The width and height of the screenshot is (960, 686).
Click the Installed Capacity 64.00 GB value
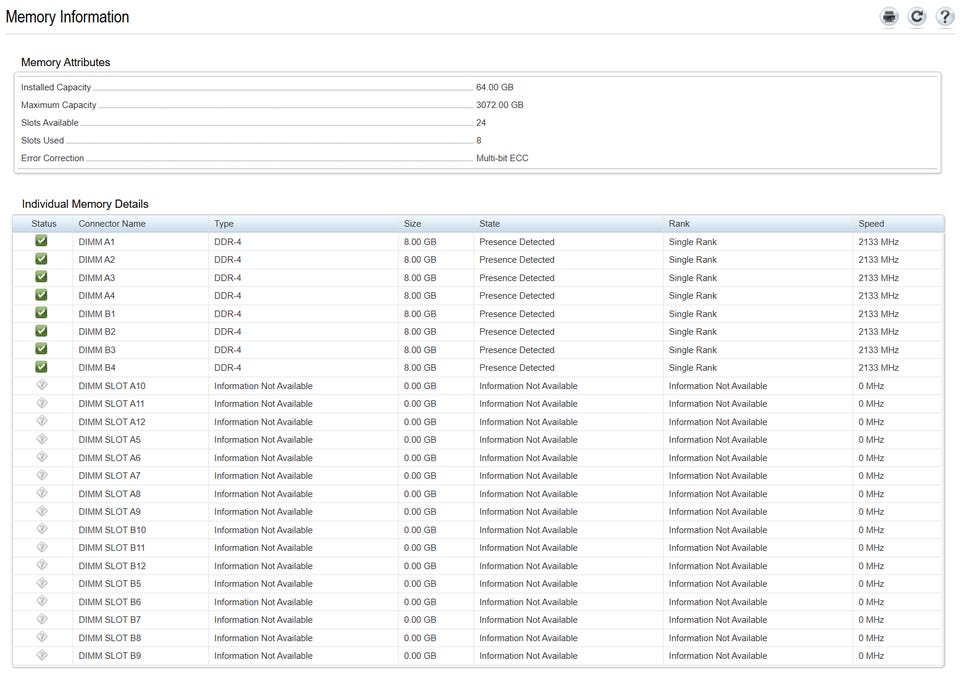495,88
